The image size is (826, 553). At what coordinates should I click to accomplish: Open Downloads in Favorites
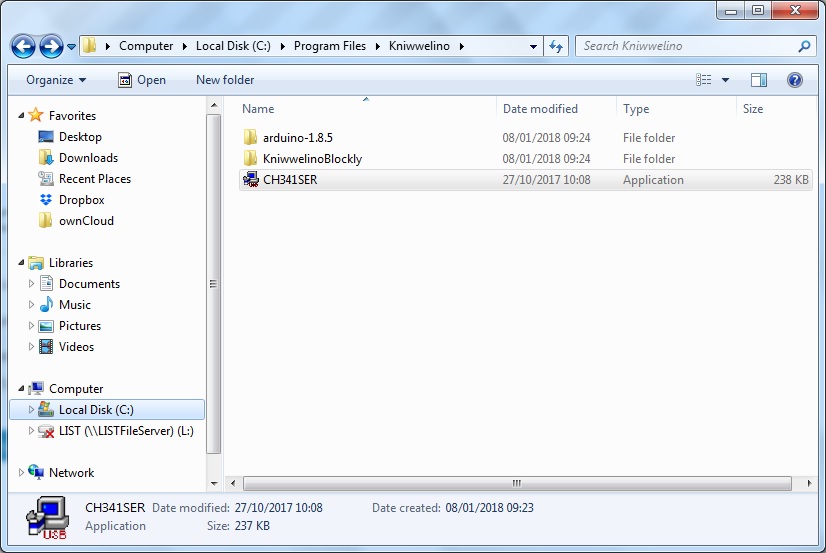[x=88, y=158]
